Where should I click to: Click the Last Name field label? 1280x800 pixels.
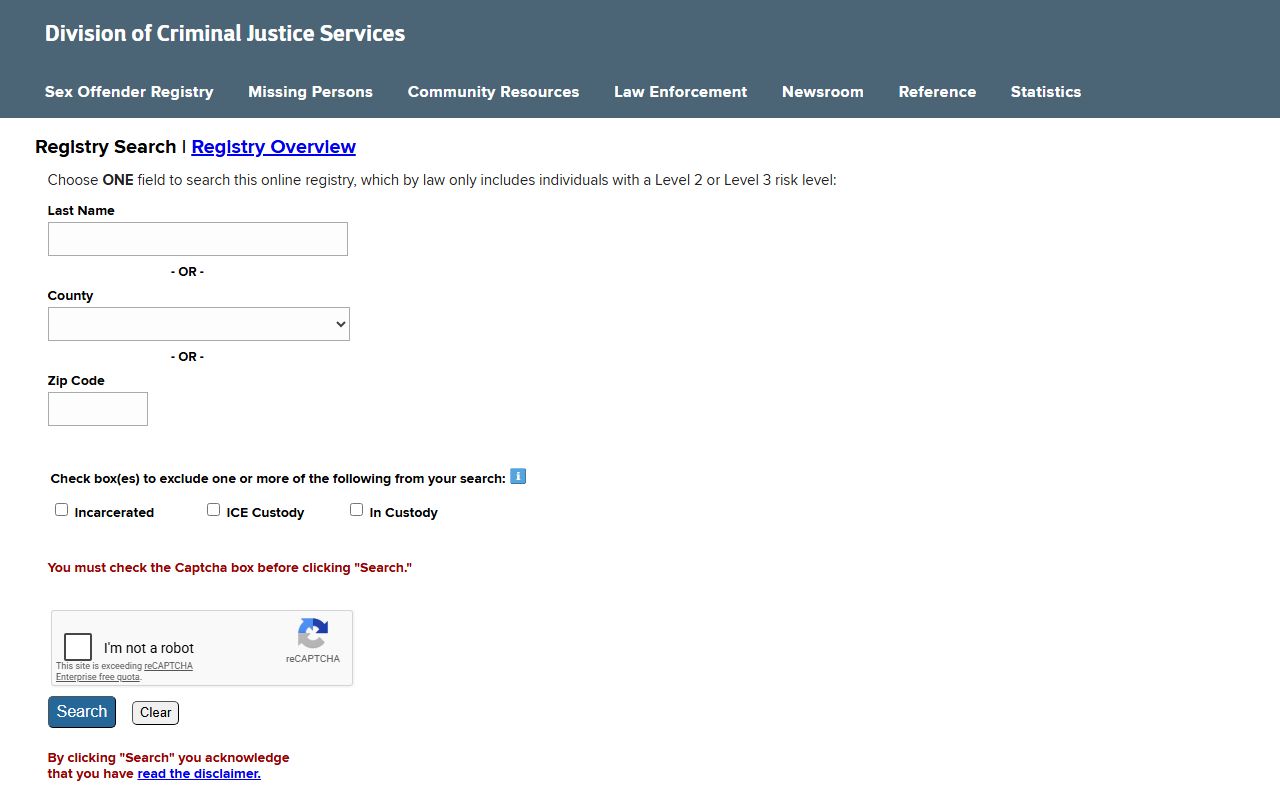click(81, 211)
